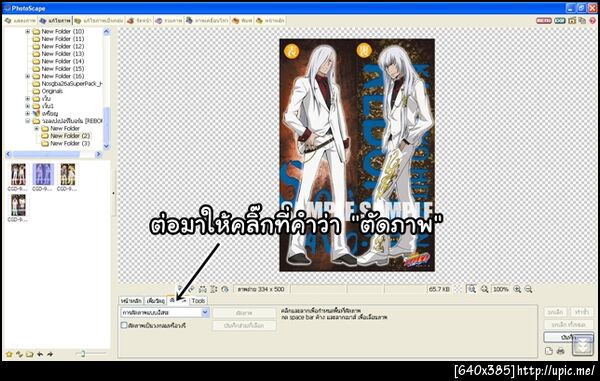Open the crop mode dropdown
The height and width of the screenshot is (381, 600).
click(x=205, y=313)
